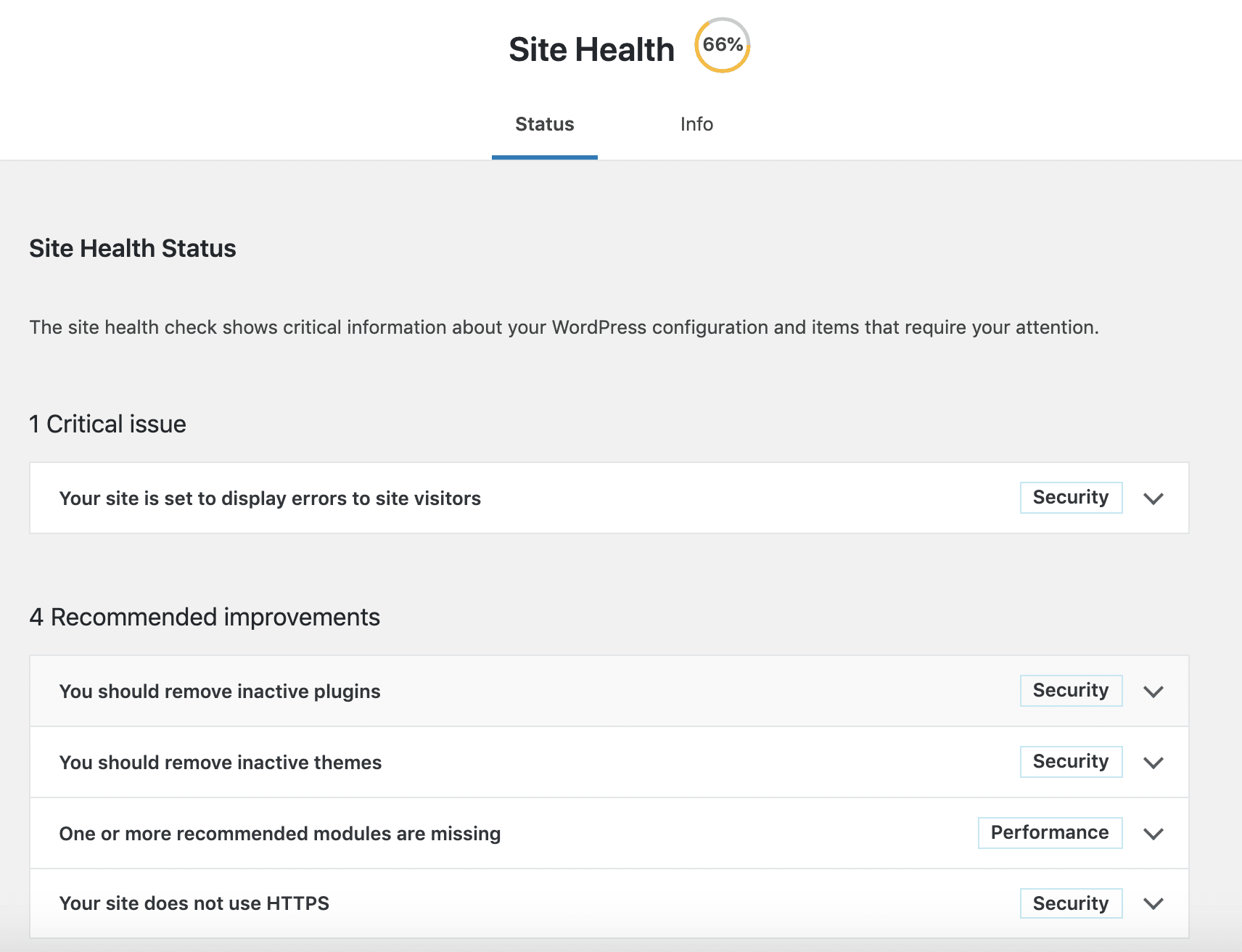Select the inactive plugins issue text
Viewport: 1242px width, 952px height.
click(220, 691)
